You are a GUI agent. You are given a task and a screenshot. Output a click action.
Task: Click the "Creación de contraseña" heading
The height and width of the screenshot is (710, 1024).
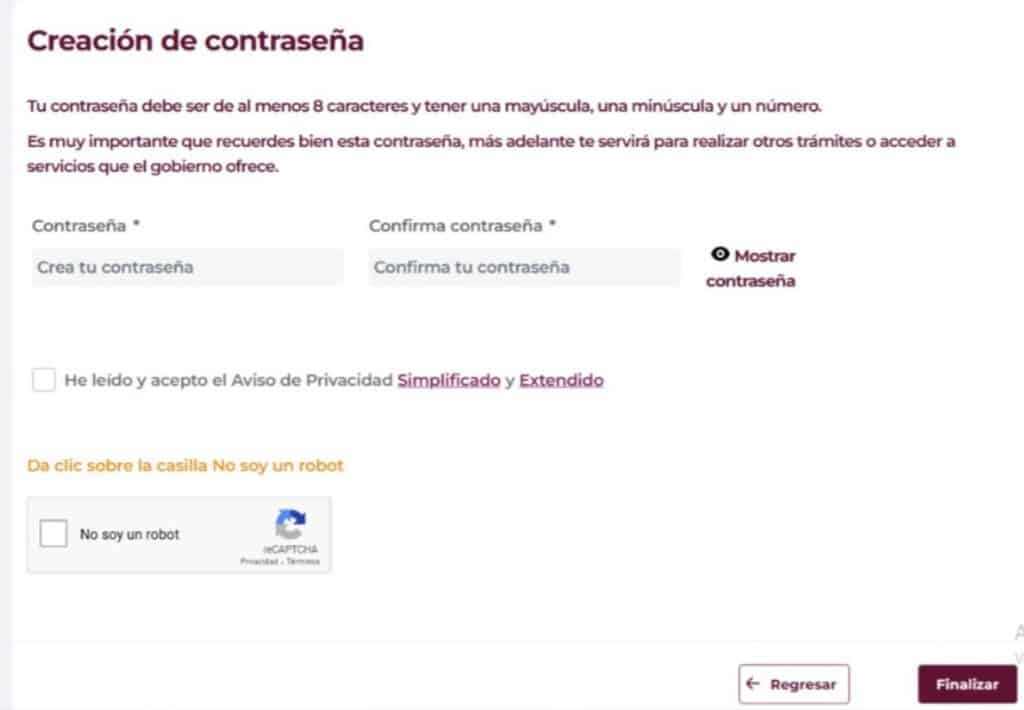click(195, 41)
